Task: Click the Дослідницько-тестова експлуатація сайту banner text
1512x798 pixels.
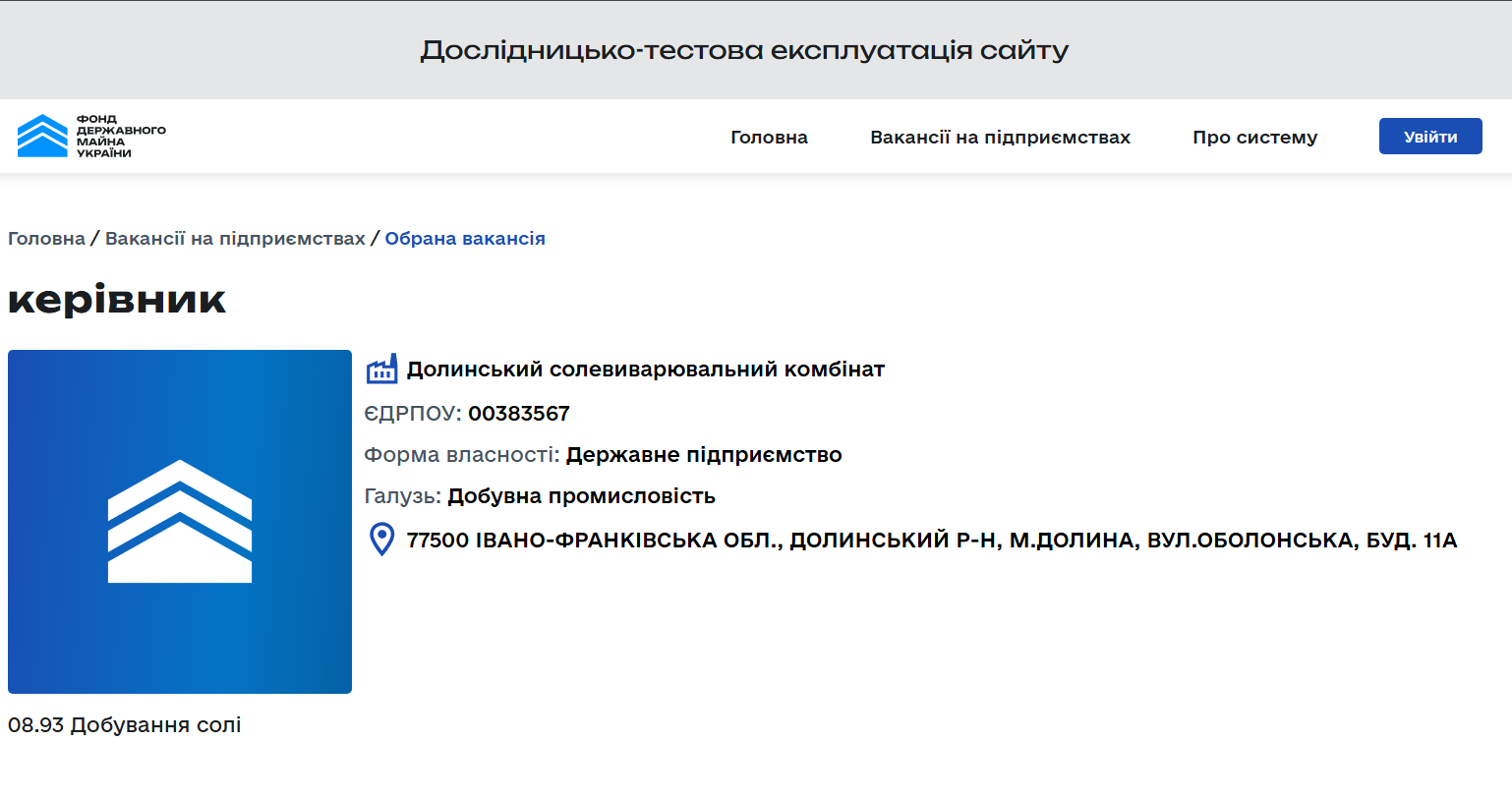Action: point(744,50)
